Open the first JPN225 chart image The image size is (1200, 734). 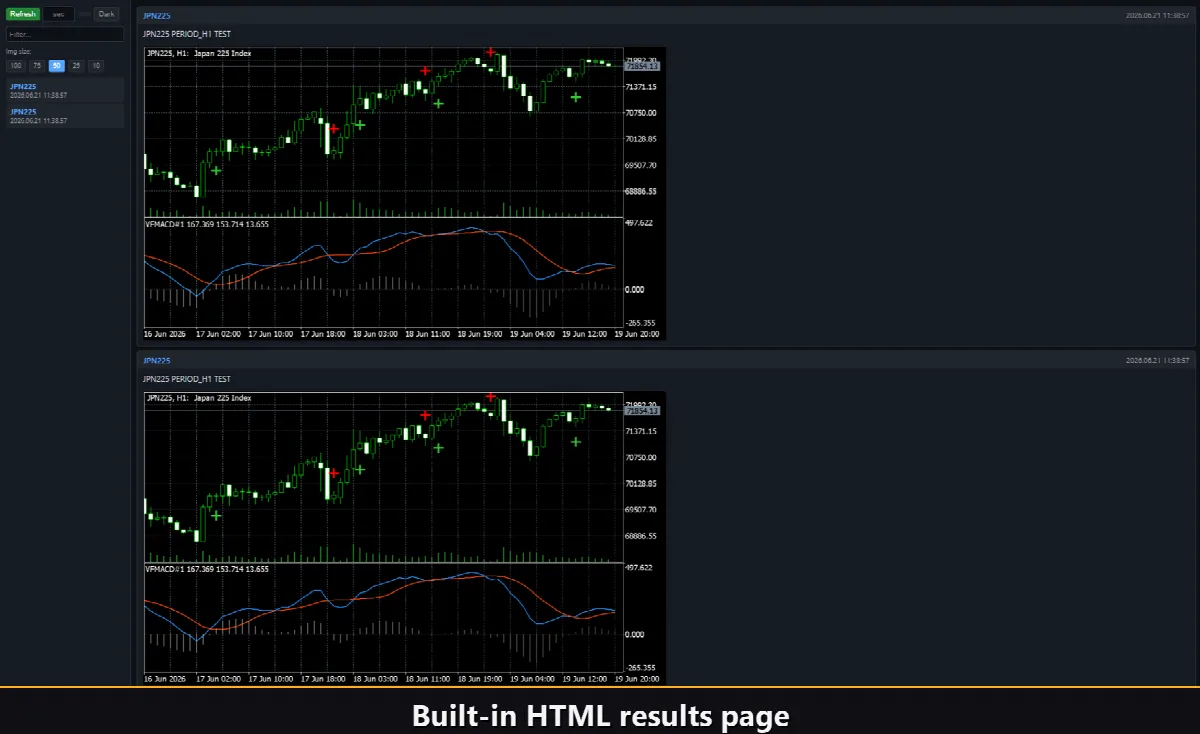[404, 193]
